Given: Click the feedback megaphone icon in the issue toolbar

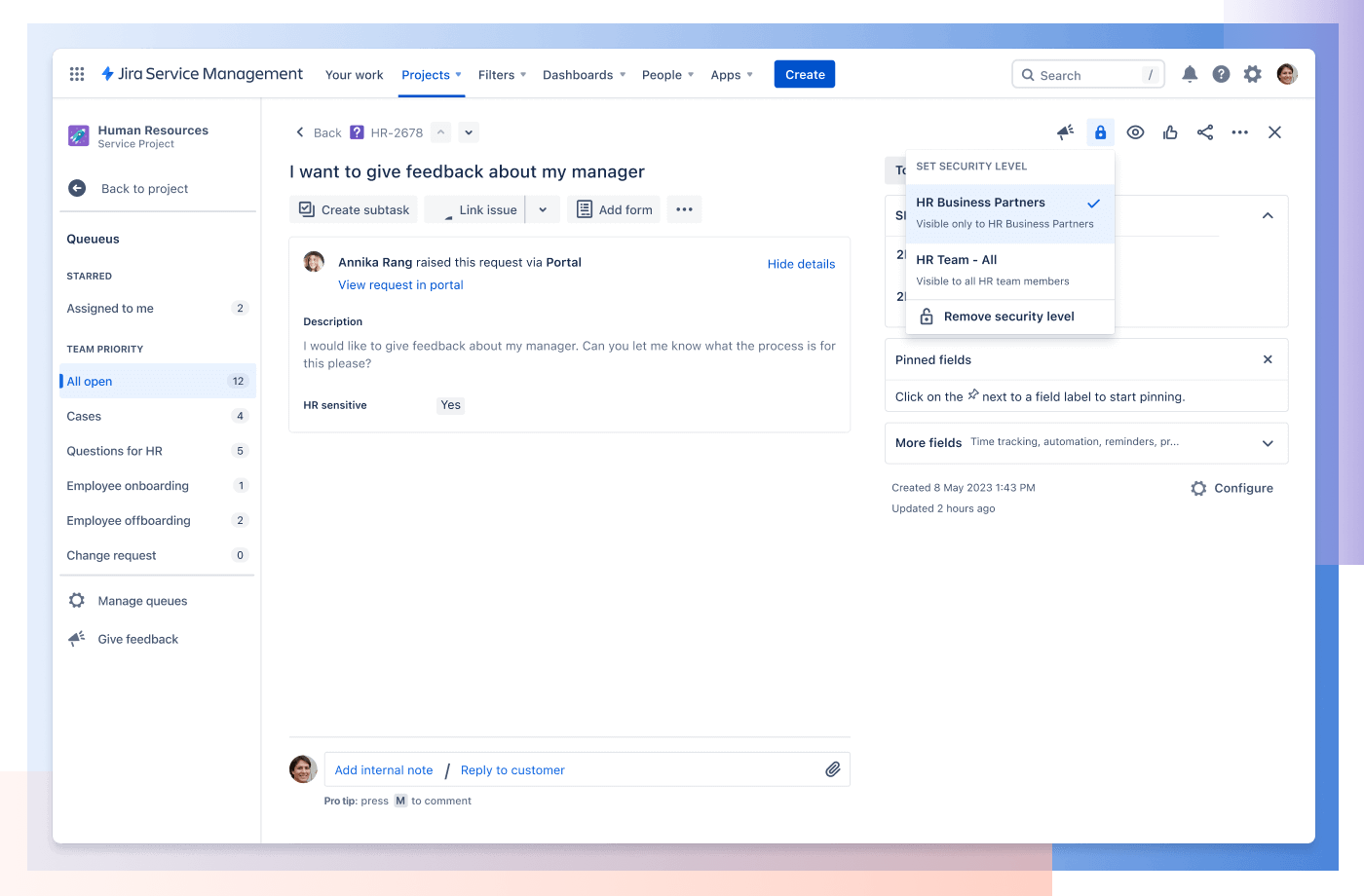Looking at the screenshot, I should pos(1065,131).
